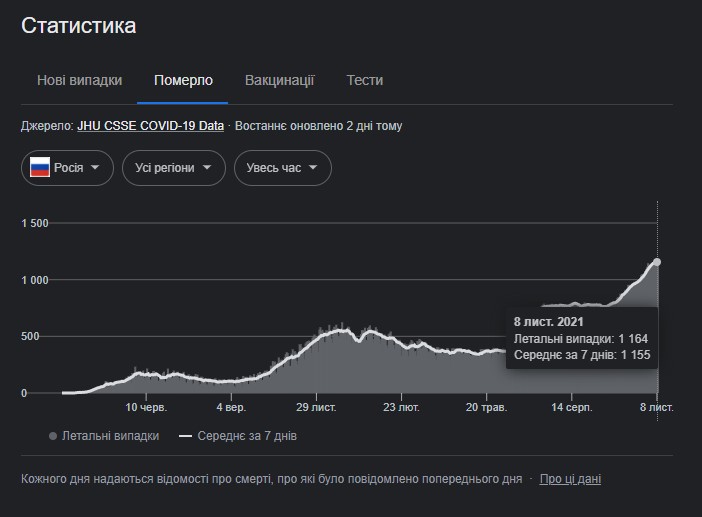This screenshot has width=702, height=517.
Task: Click the 14 серп. date on the axis
Action: 572,408
